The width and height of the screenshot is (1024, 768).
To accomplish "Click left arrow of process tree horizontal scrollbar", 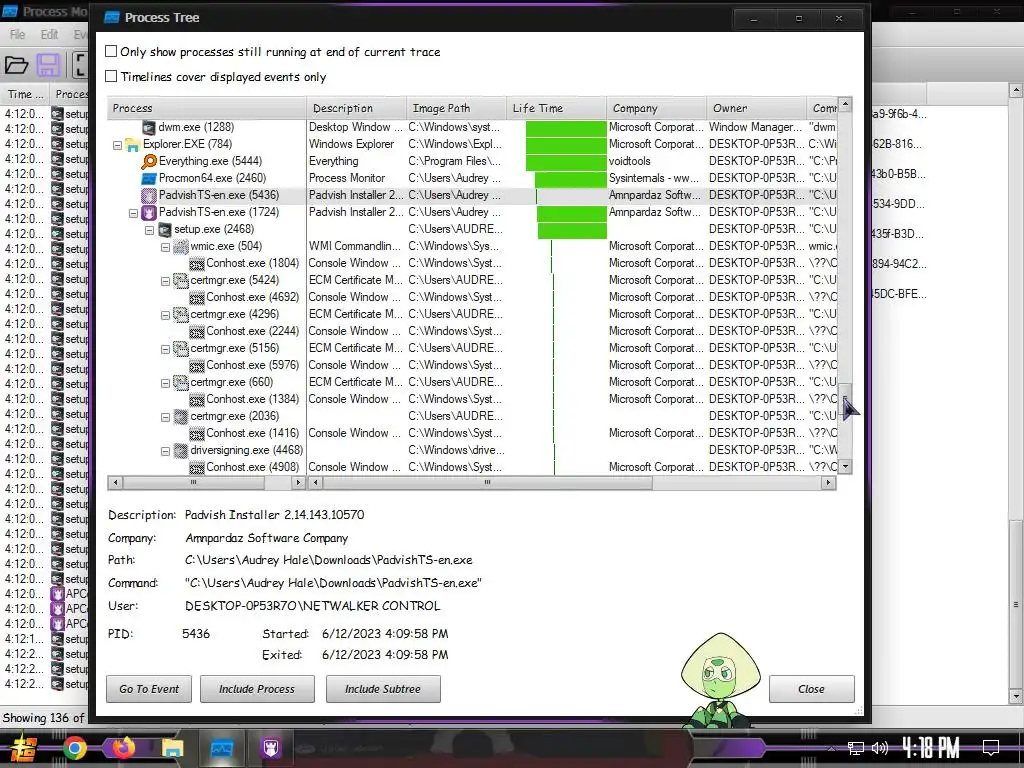I will (x=116, y=483).
